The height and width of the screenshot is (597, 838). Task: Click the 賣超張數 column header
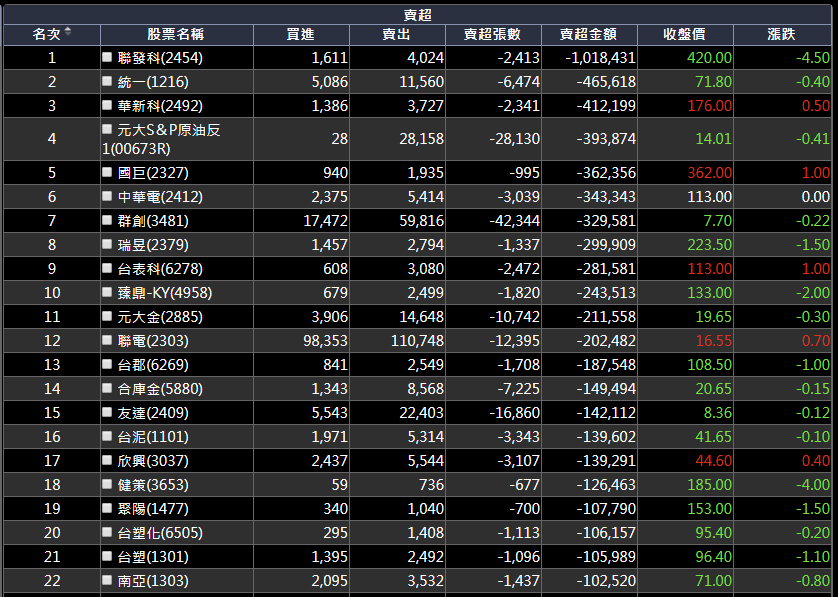tap(493, 35)
